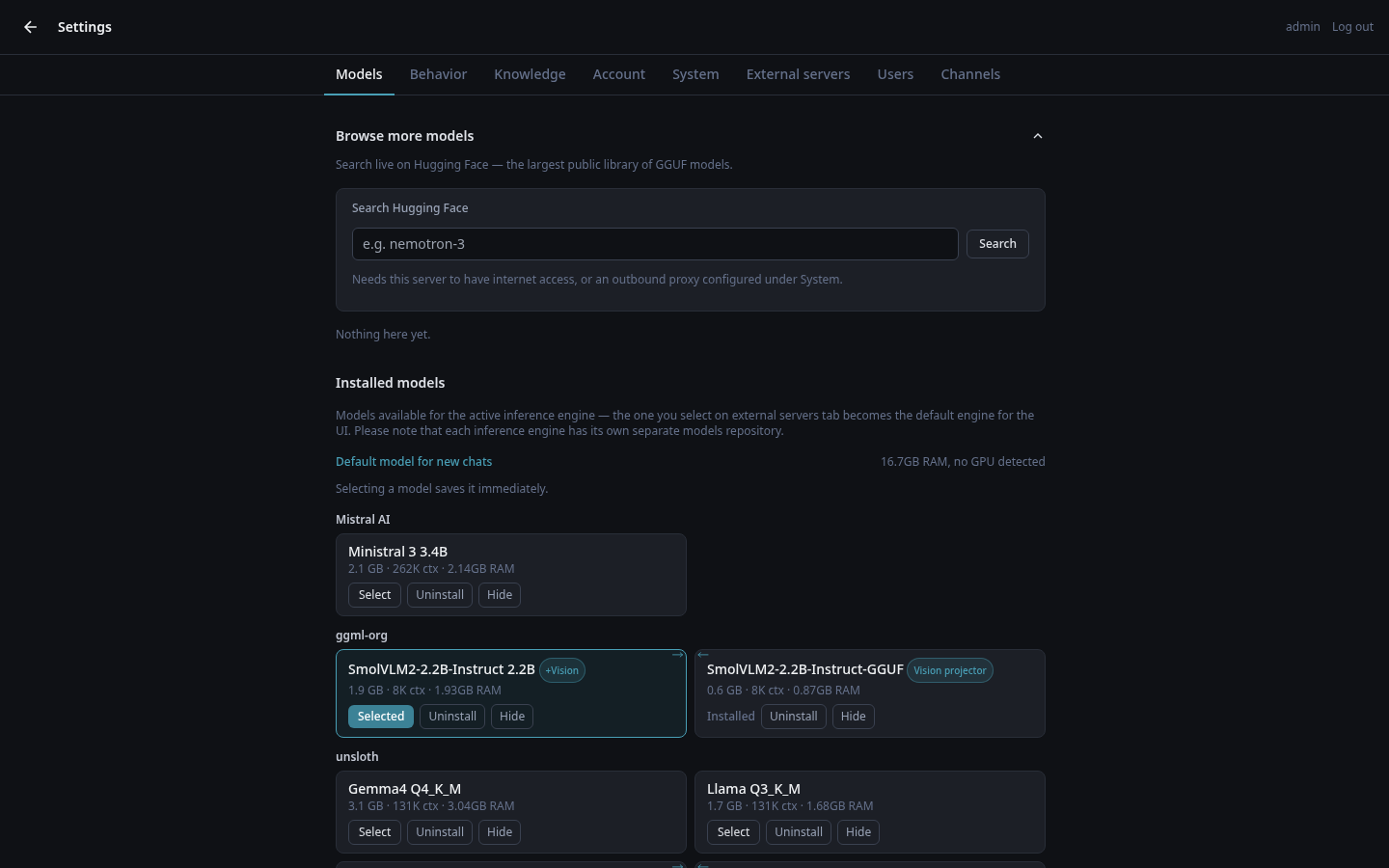Viewport: 1389px width, 868px height.
Task: Select the Llama Q3_K_M model
Action: [x=733, y=832]
